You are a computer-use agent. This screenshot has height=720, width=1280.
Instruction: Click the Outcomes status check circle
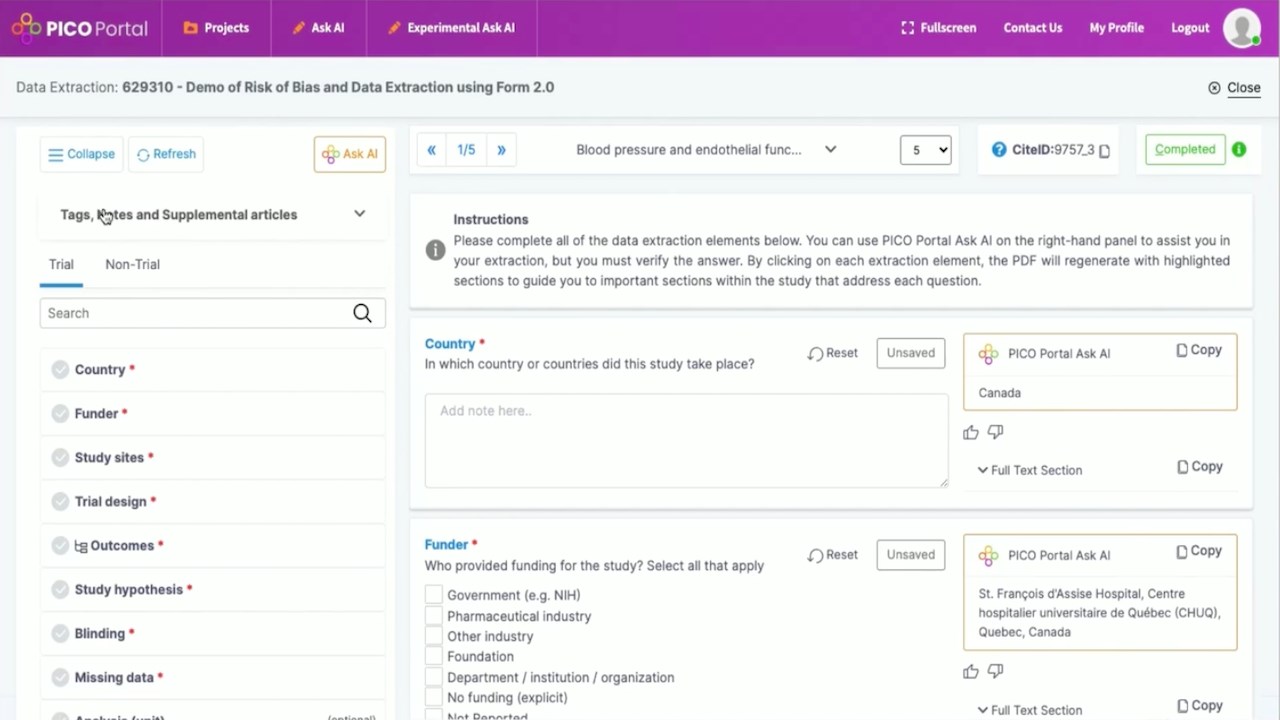[60, 545]
